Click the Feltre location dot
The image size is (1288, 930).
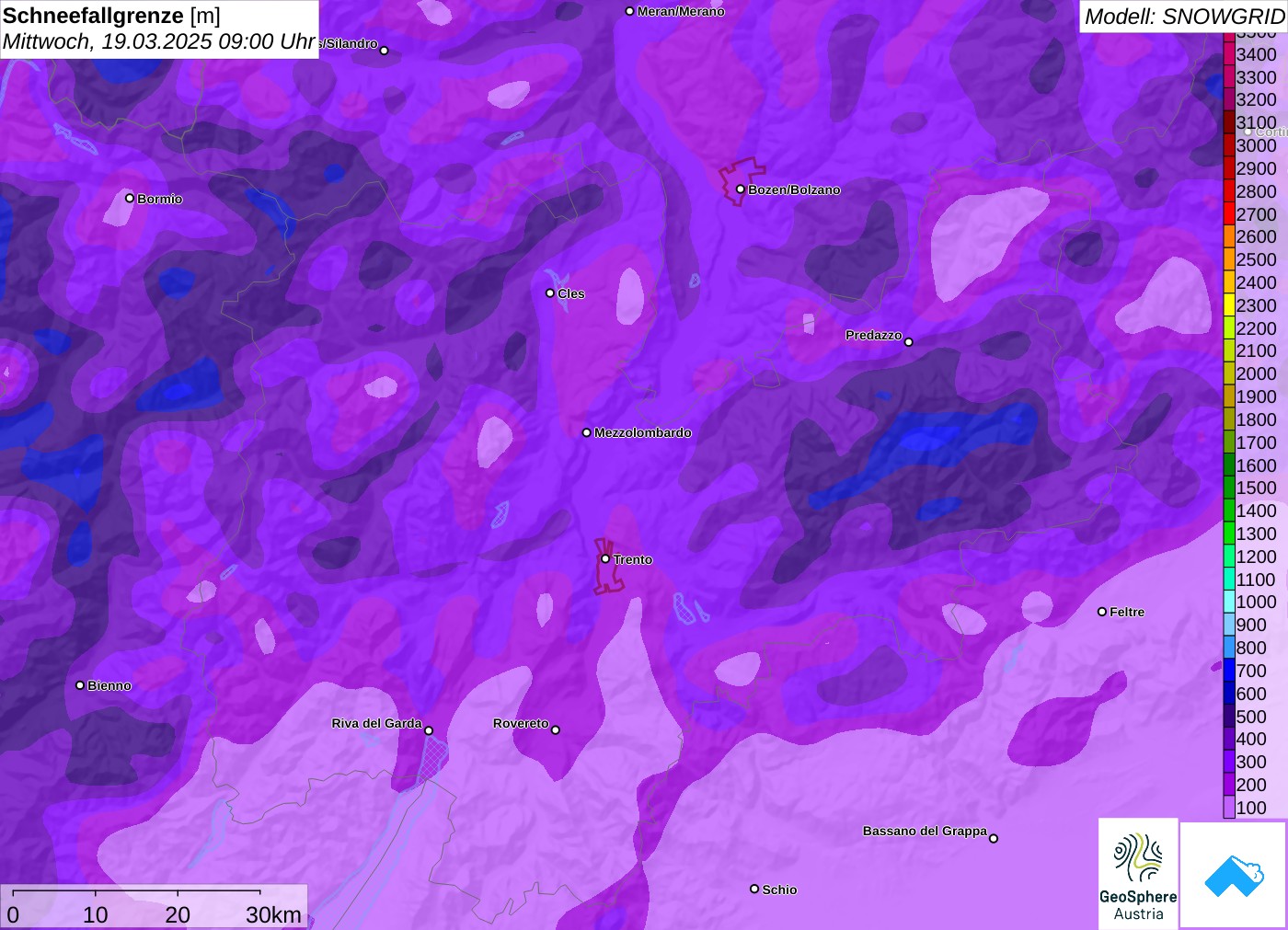click(x=1102, y=611)
